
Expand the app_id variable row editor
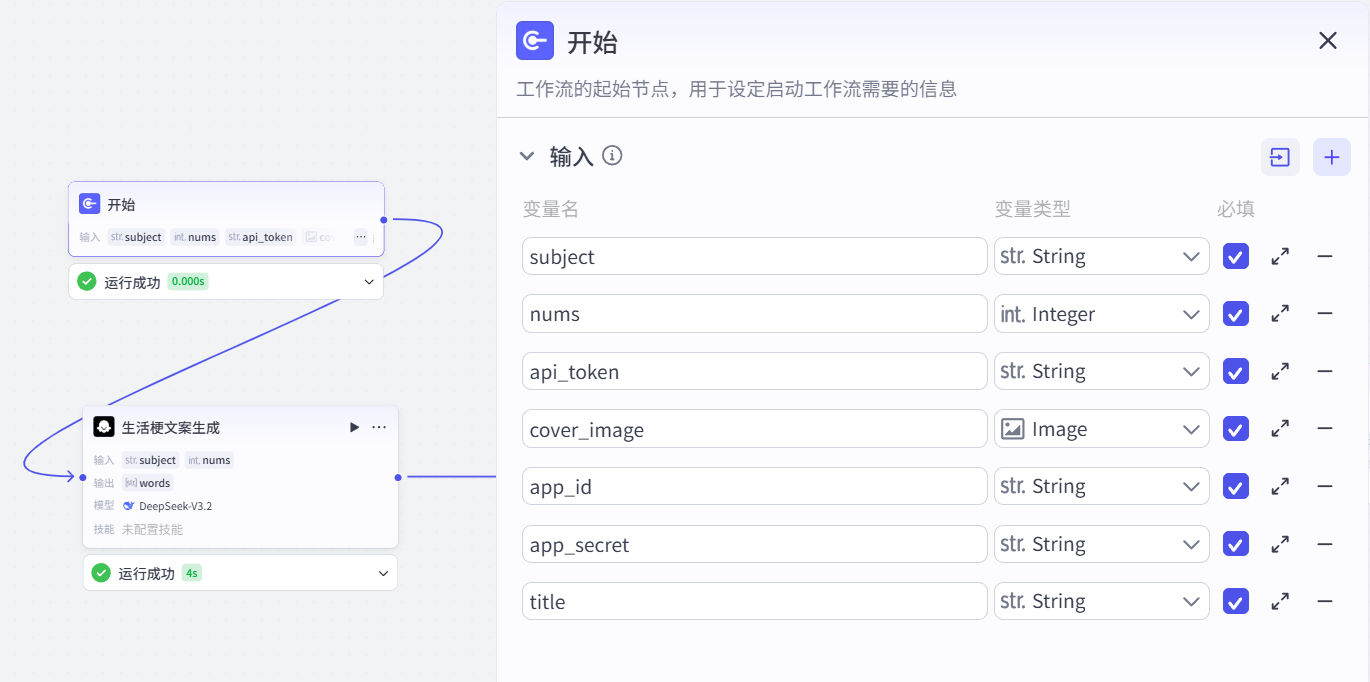tap(1280, 486)
